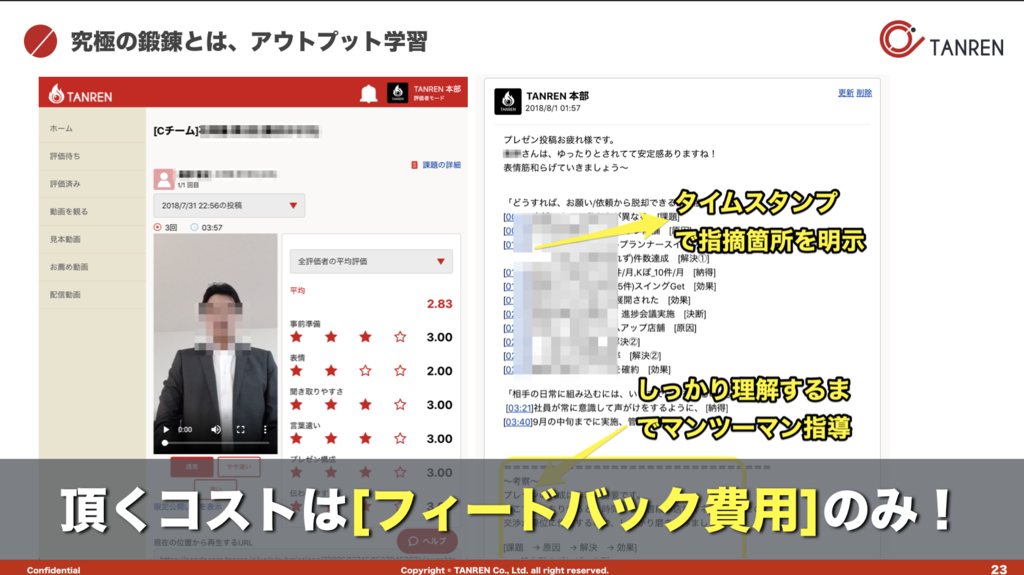Click the 更新 link on the comment

[846, 93]
